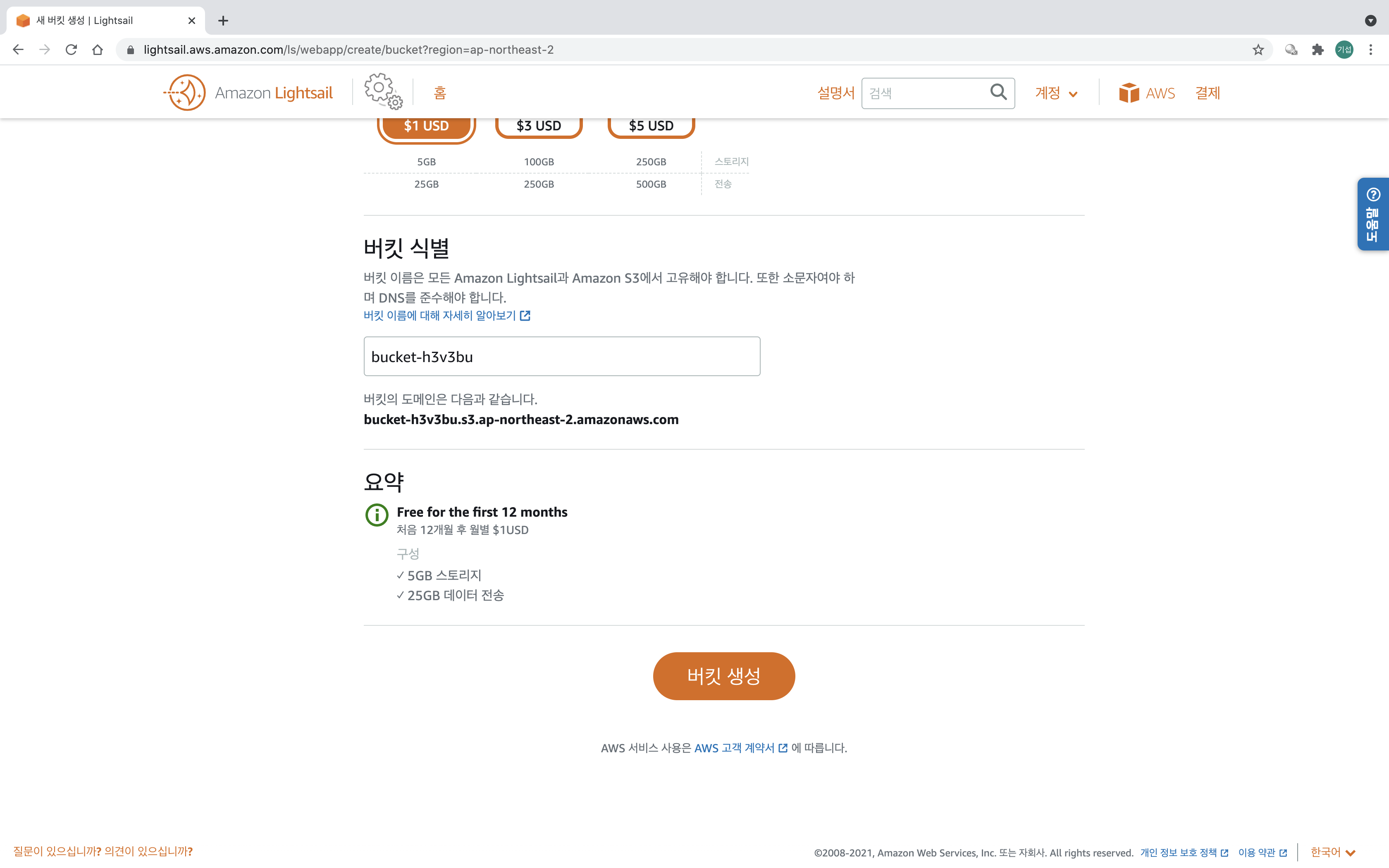Open the blue help side panel icon
The width and height of the screenshot is (1389, 868).
[x=1373, y=195]
